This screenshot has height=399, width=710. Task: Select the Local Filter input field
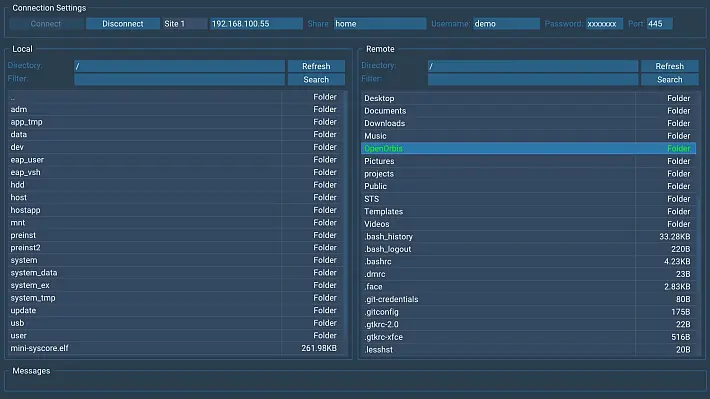tap(179, 79)
